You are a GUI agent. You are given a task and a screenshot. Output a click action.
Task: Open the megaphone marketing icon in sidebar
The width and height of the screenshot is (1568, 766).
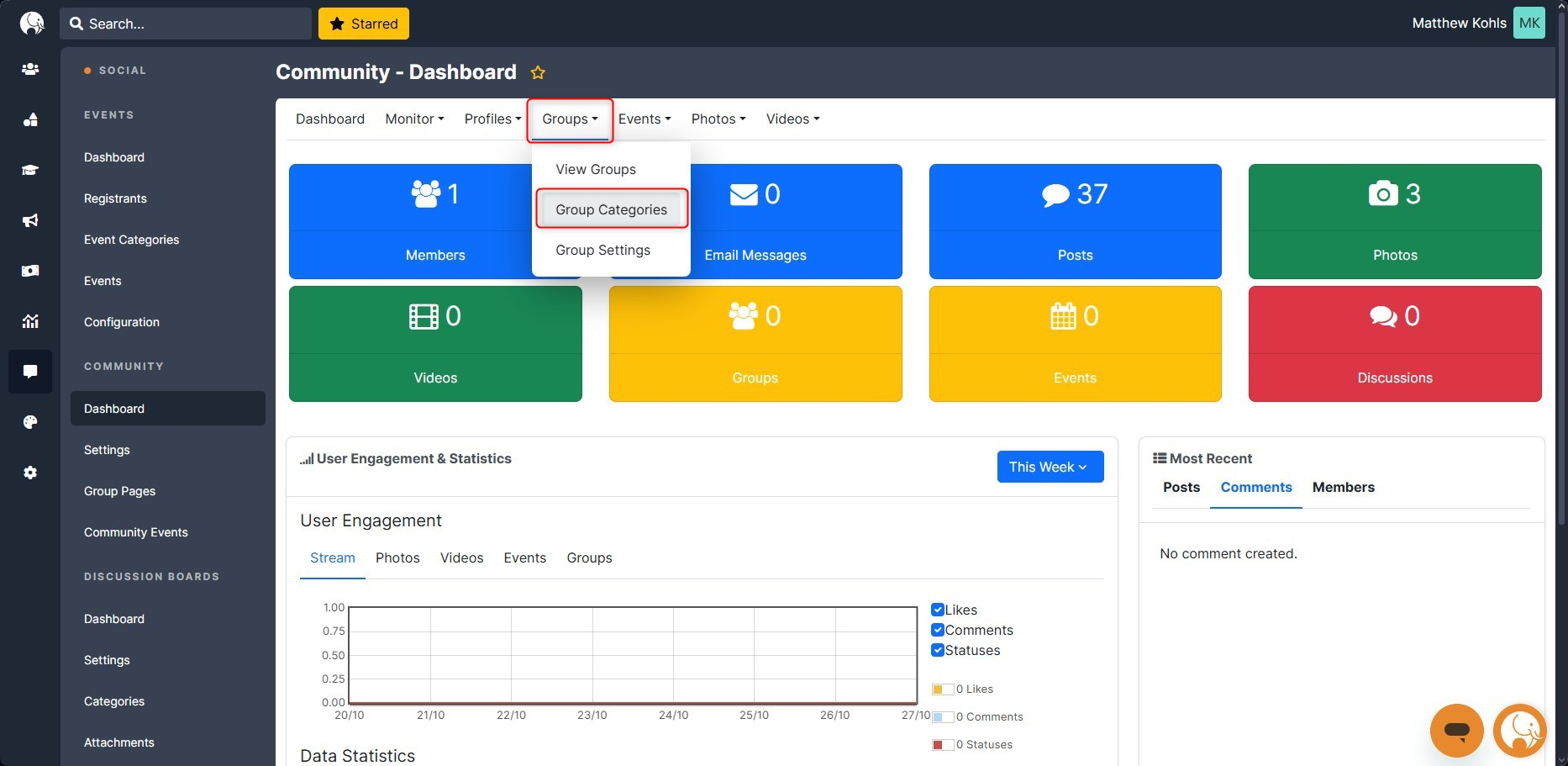(x=30, y=220)
